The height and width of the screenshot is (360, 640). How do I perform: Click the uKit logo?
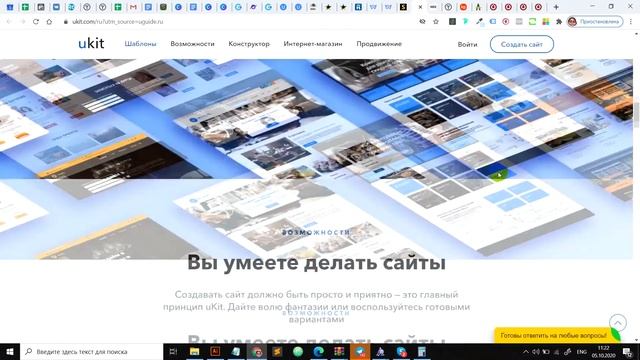pos(91,43)
